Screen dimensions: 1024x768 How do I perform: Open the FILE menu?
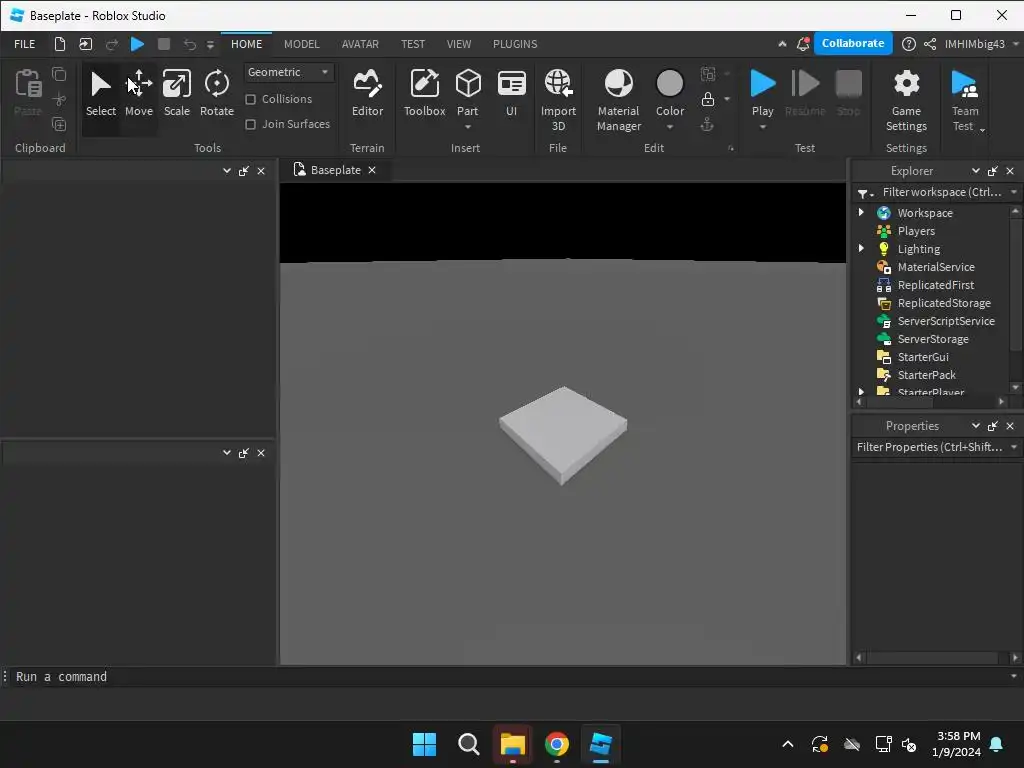(x=25, y=44)
